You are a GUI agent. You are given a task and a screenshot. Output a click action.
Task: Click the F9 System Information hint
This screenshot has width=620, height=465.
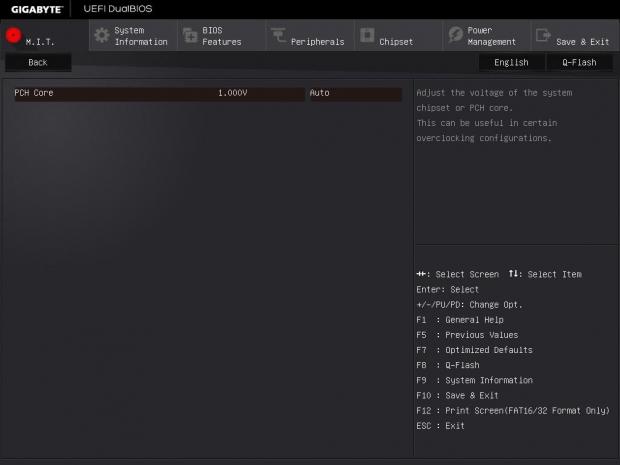(x=474, y=380)
